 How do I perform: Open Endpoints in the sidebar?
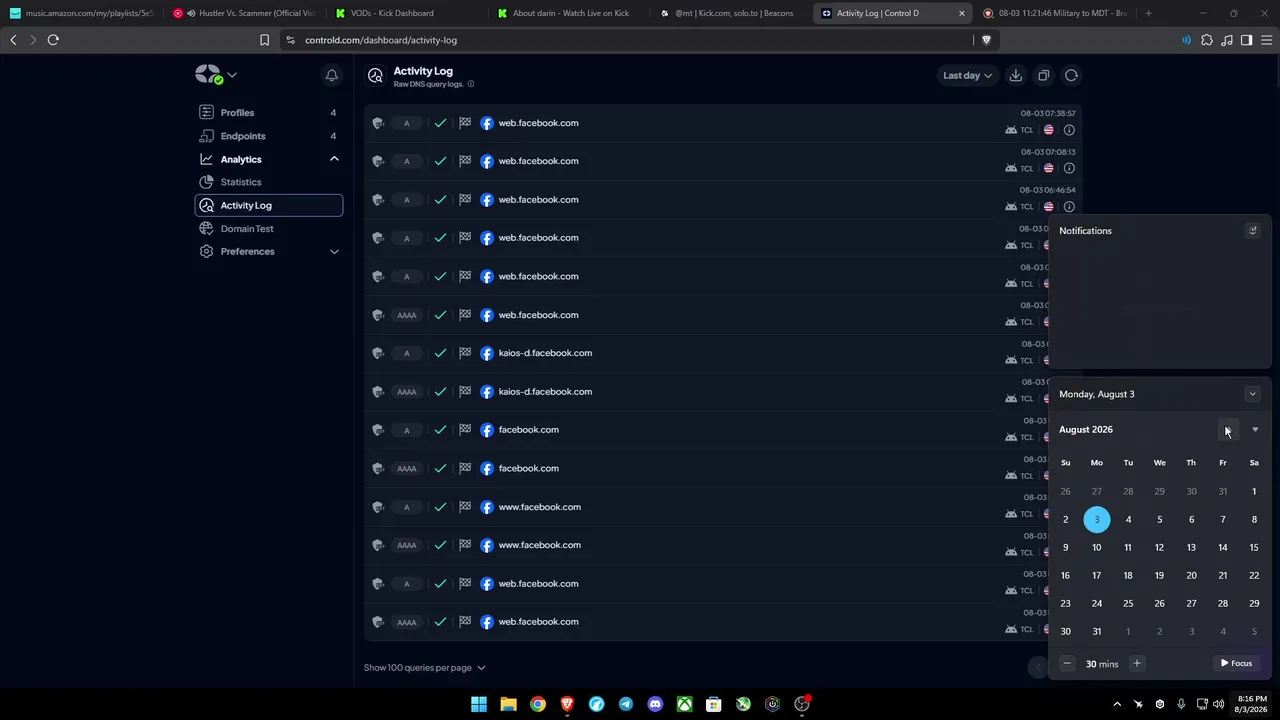point(269,136)
